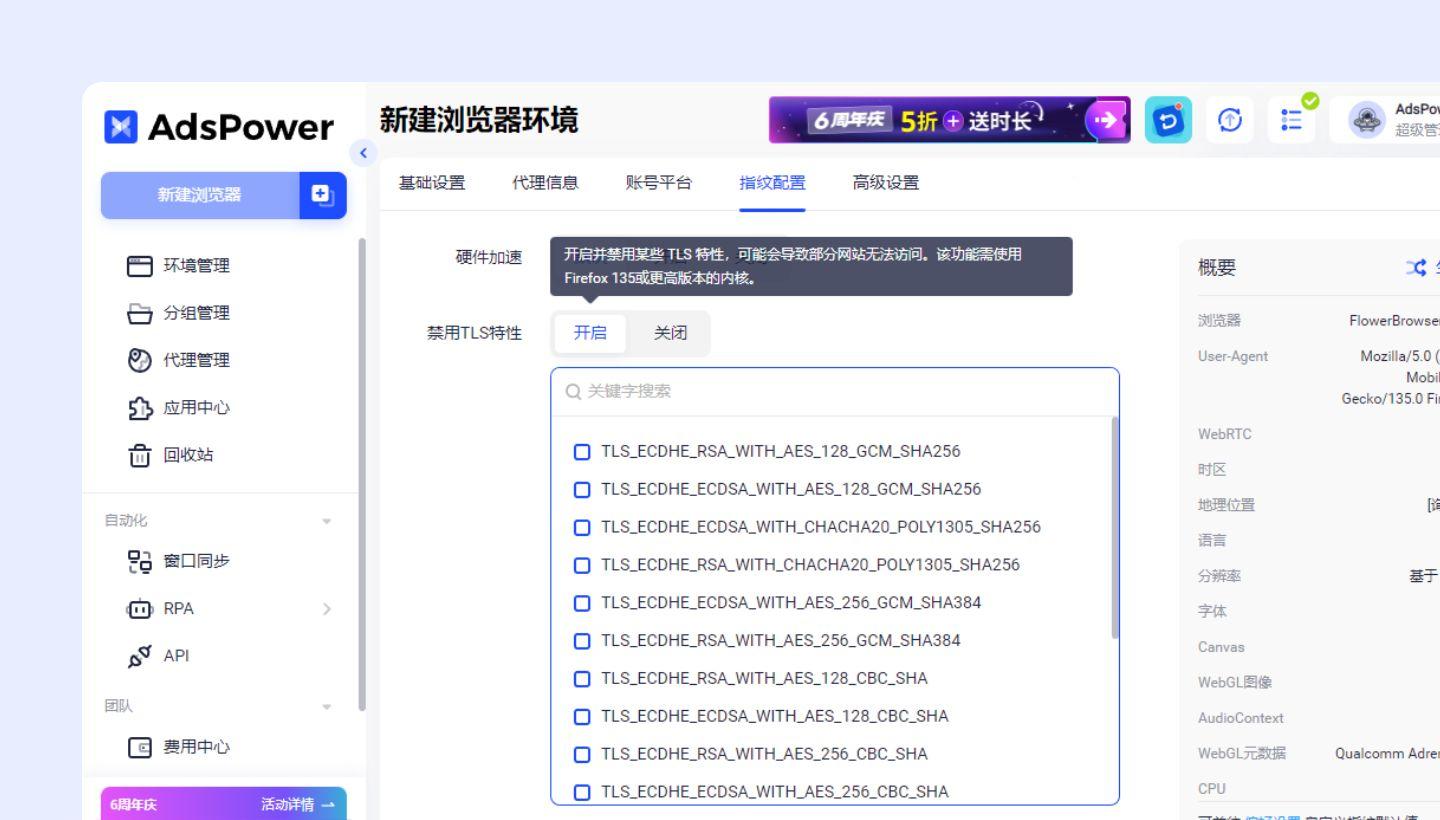
Task: Click the sync/update icon in top bar
Action: coord(1229,119)
